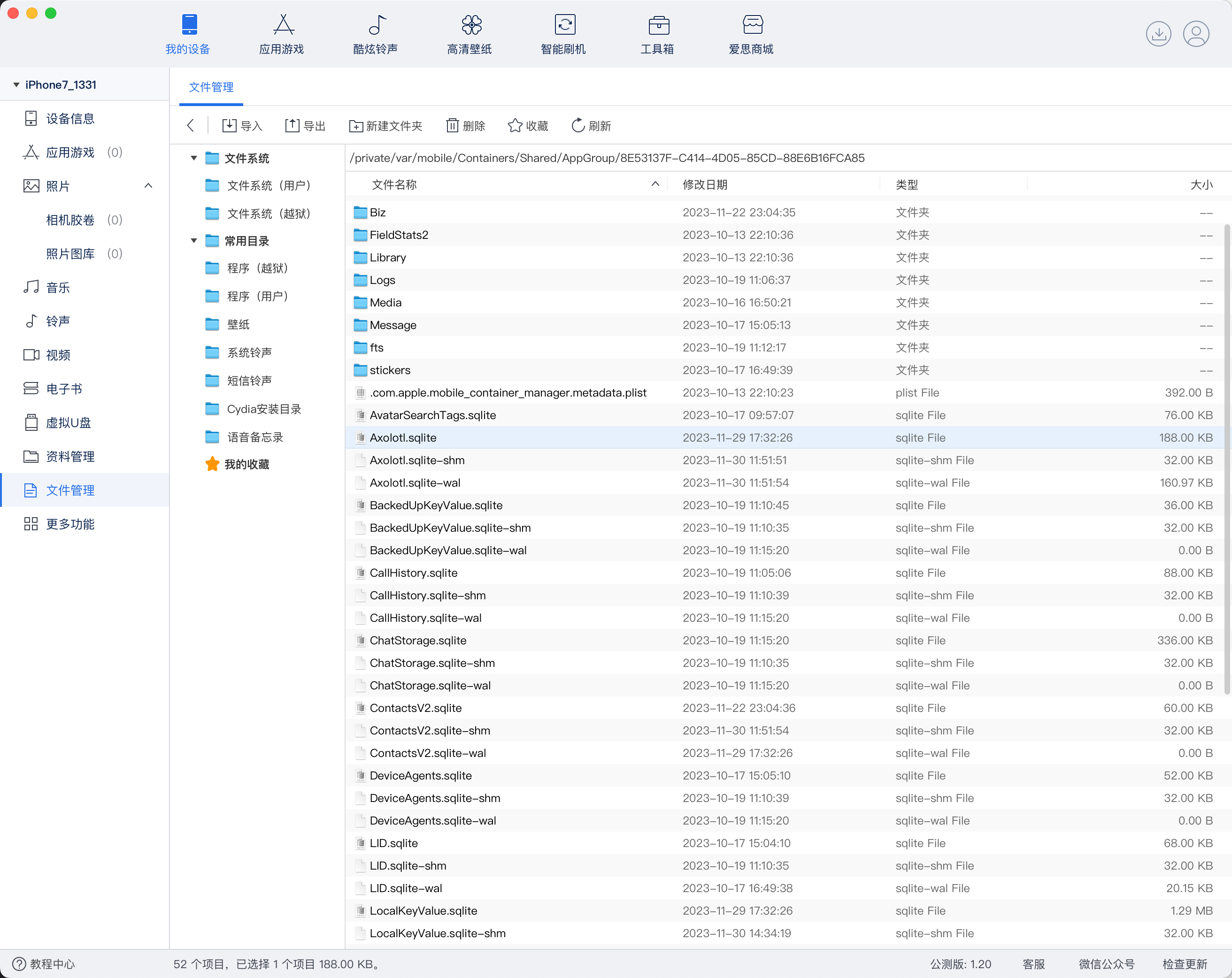Viewport: 1232px width, 978px height.
Task: Open 铃声 in the sidebar
Action: coord(85,321)
